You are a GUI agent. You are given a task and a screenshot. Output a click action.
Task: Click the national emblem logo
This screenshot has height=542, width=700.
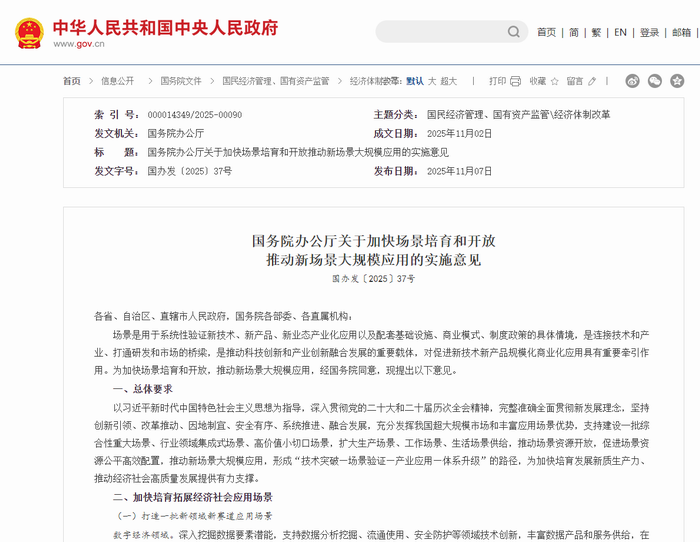(x=29, y=33)
